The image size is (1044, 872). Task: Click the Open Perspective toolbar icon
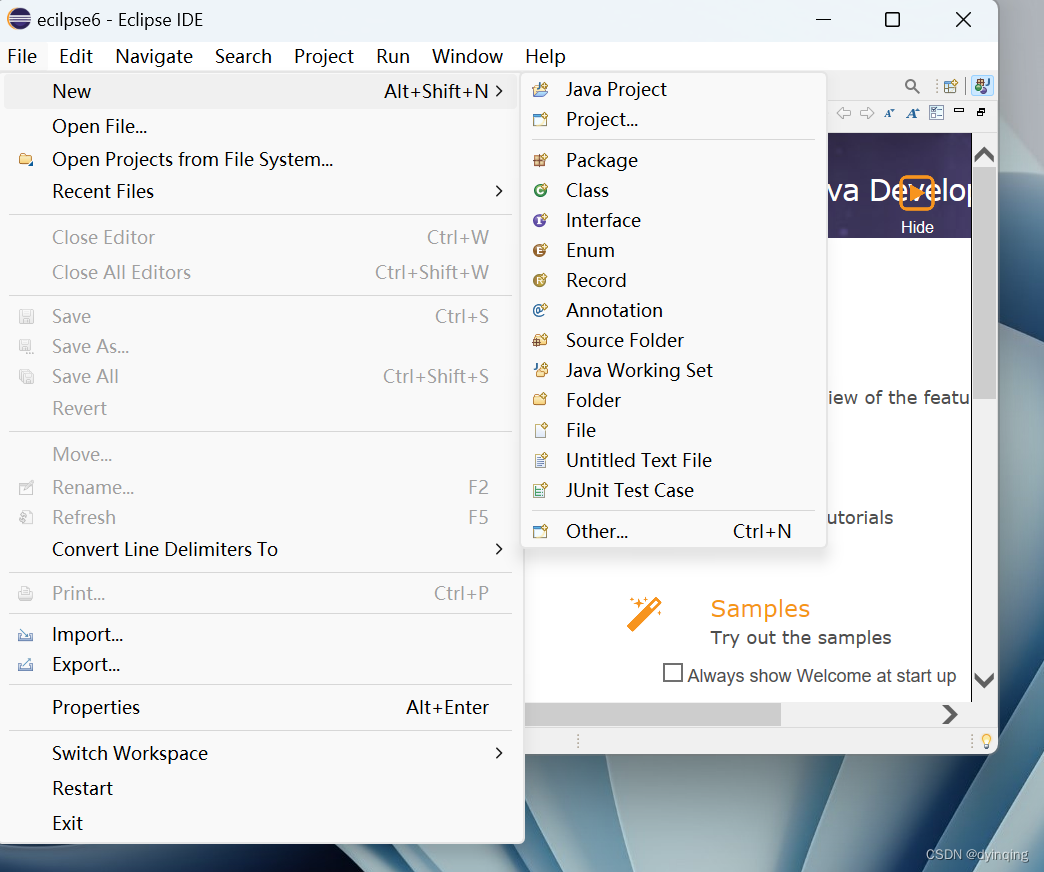pyautogui.click(x=951, y=87)
